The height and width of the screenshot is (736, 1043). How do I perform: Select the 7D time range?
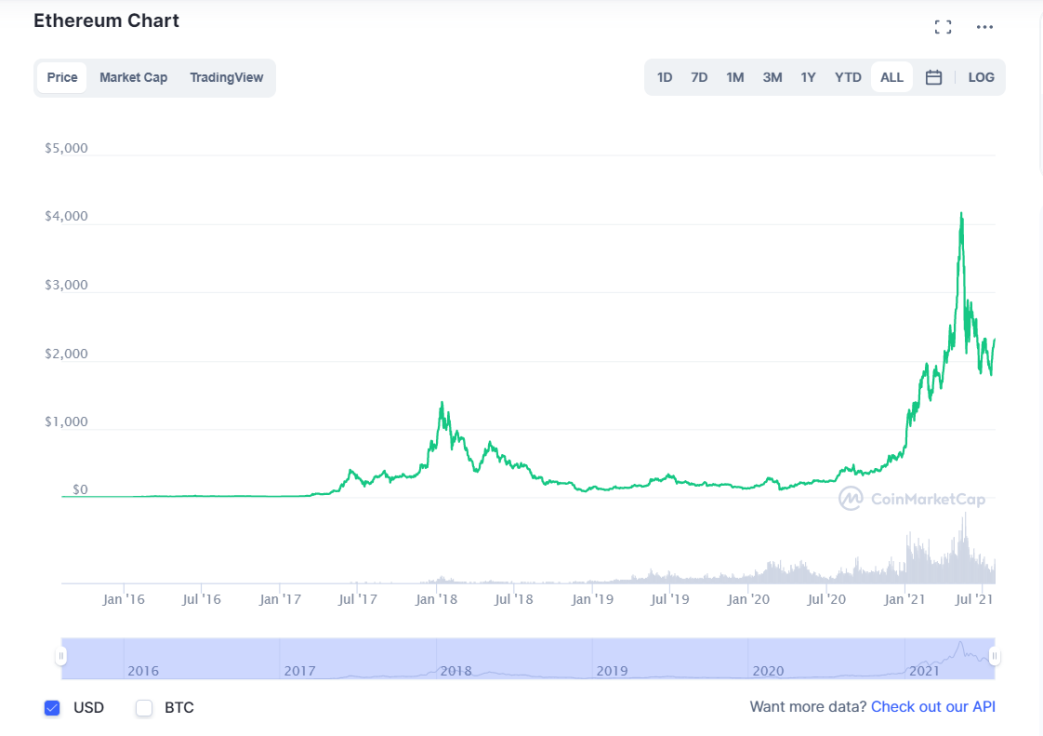[699, 77]
